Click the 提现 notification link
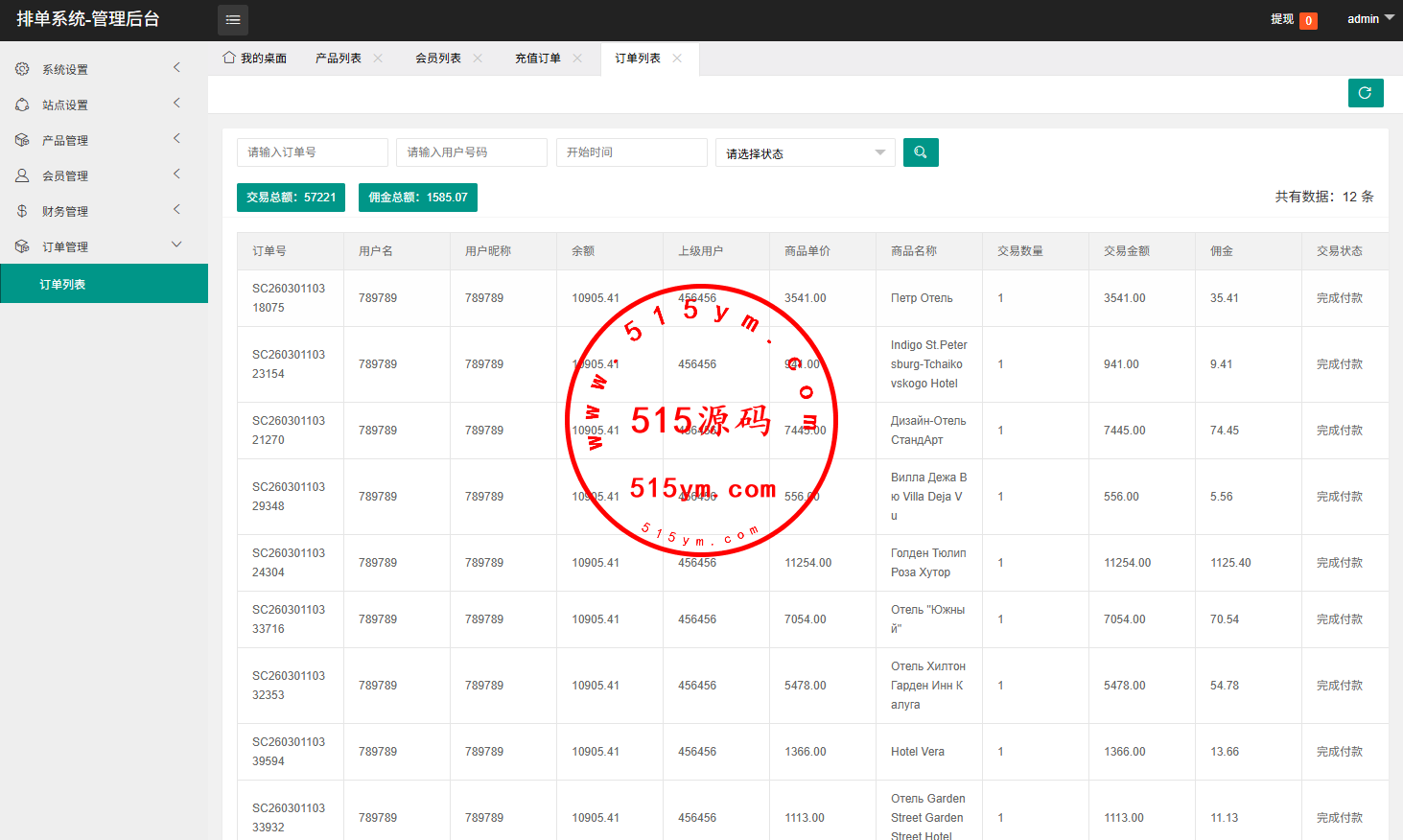This screenshot has width=1403, height=840. 1282,19
